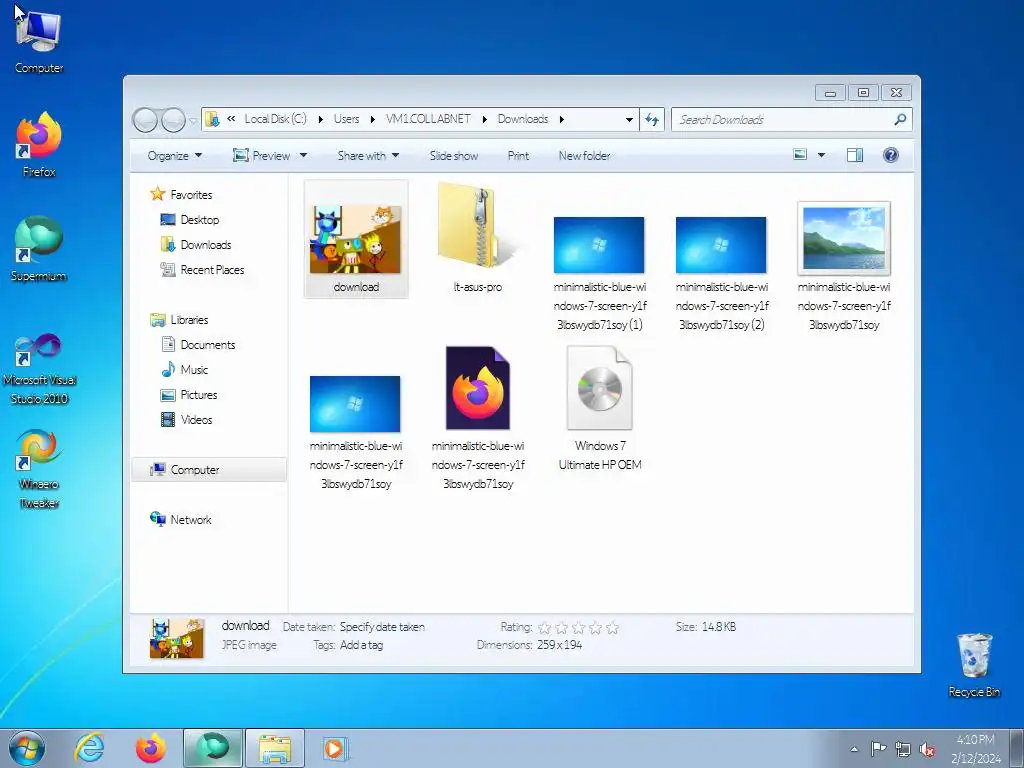This screenshot has height=768, width=1024.
Task: Set rating to one star
Action: tap(545, 628)
